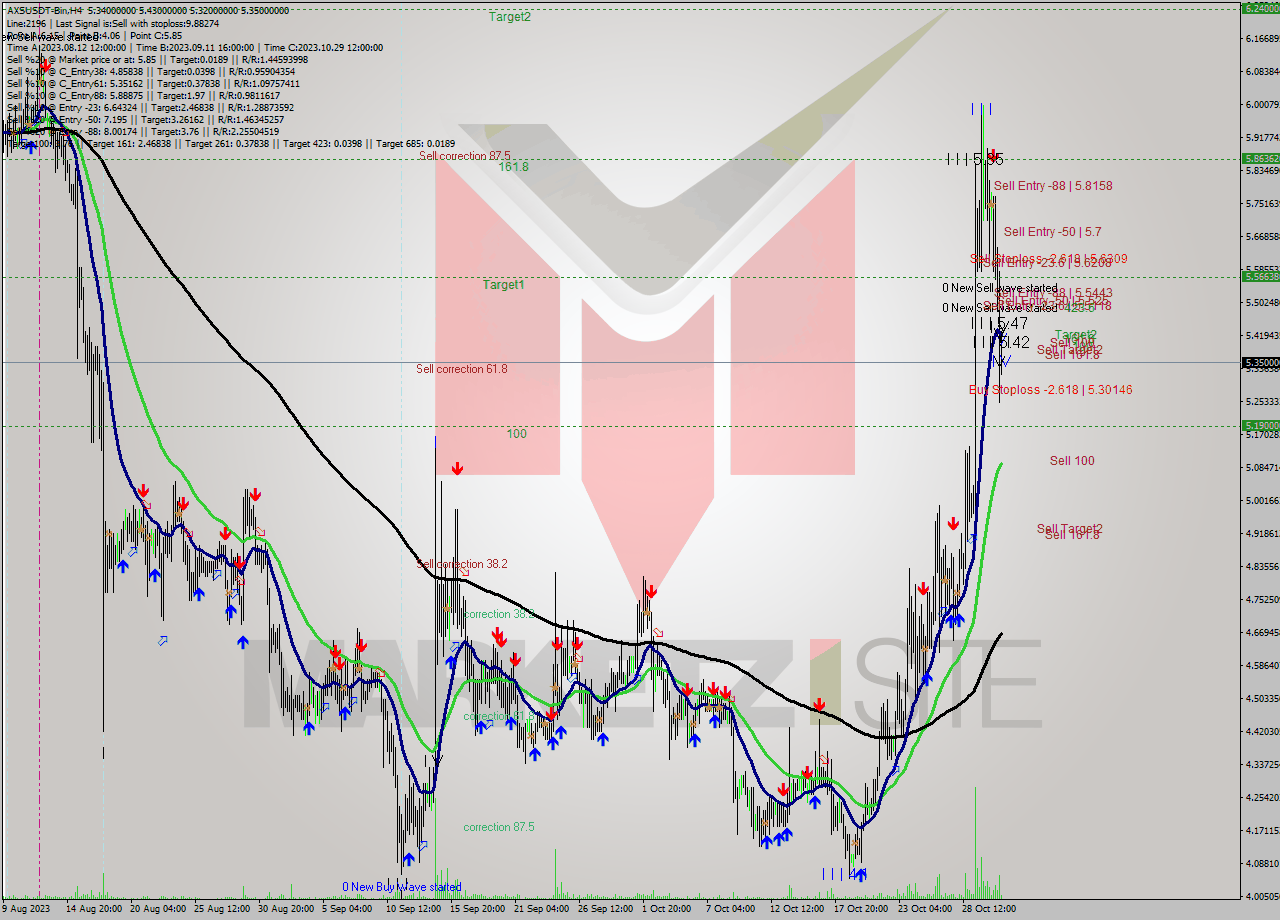Viewport: 1280px width, 920px height.
Task: Click the green 5.19000 price tag
Action: tap(1260, 425)
